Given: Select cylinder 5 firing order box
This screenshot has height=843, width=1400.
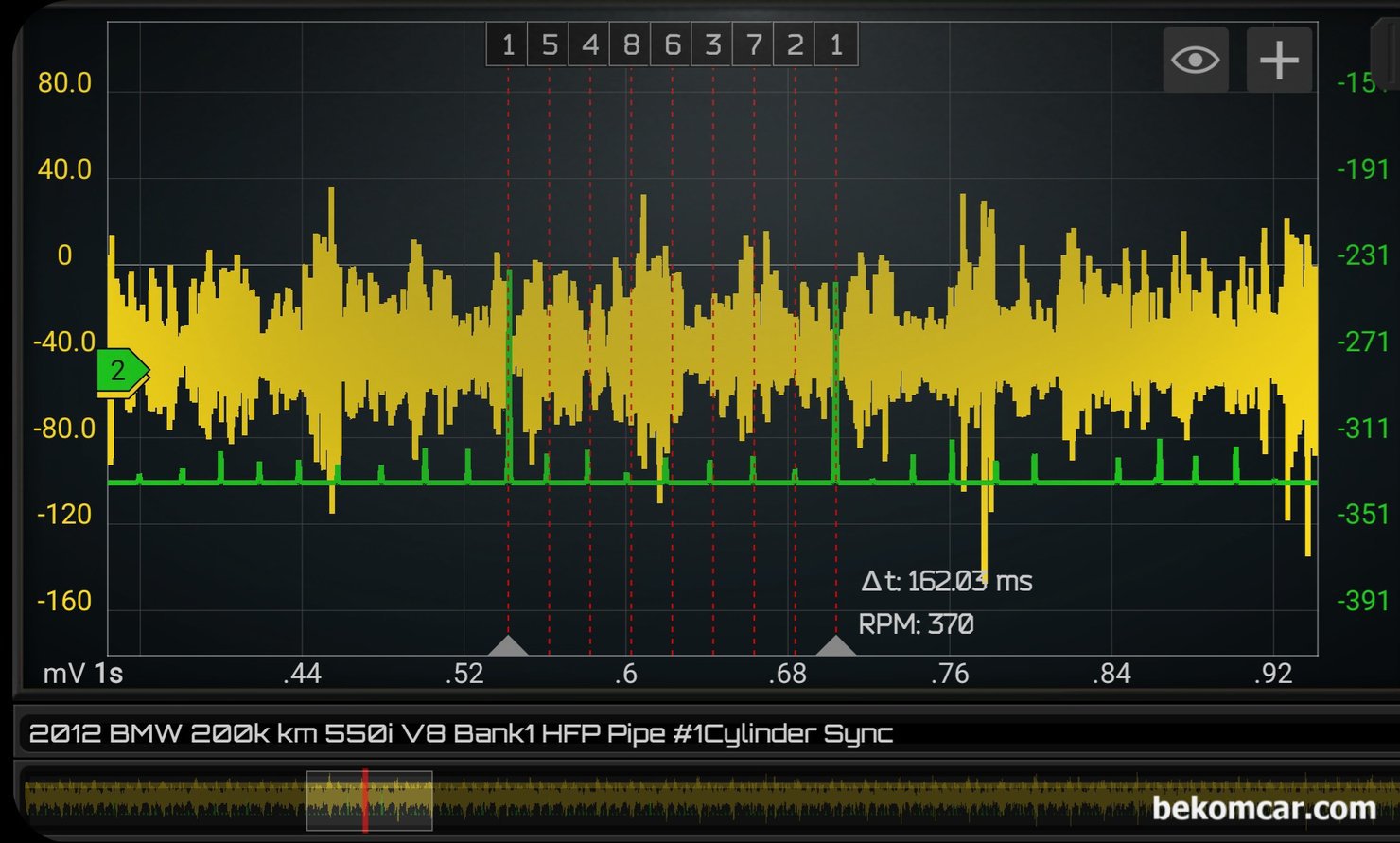Looking at the screenshot, I should [x=549, y=44].
